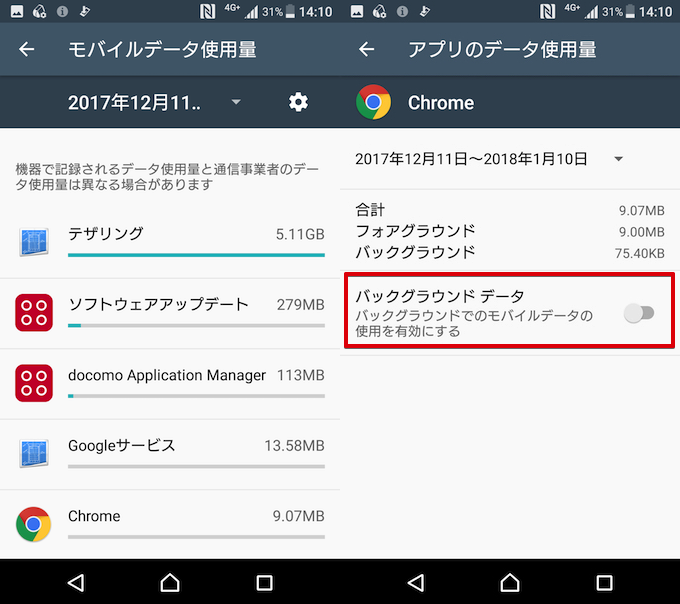
Task: Tap the Chrome icon in usage list
Action: (x=33, y=523)
